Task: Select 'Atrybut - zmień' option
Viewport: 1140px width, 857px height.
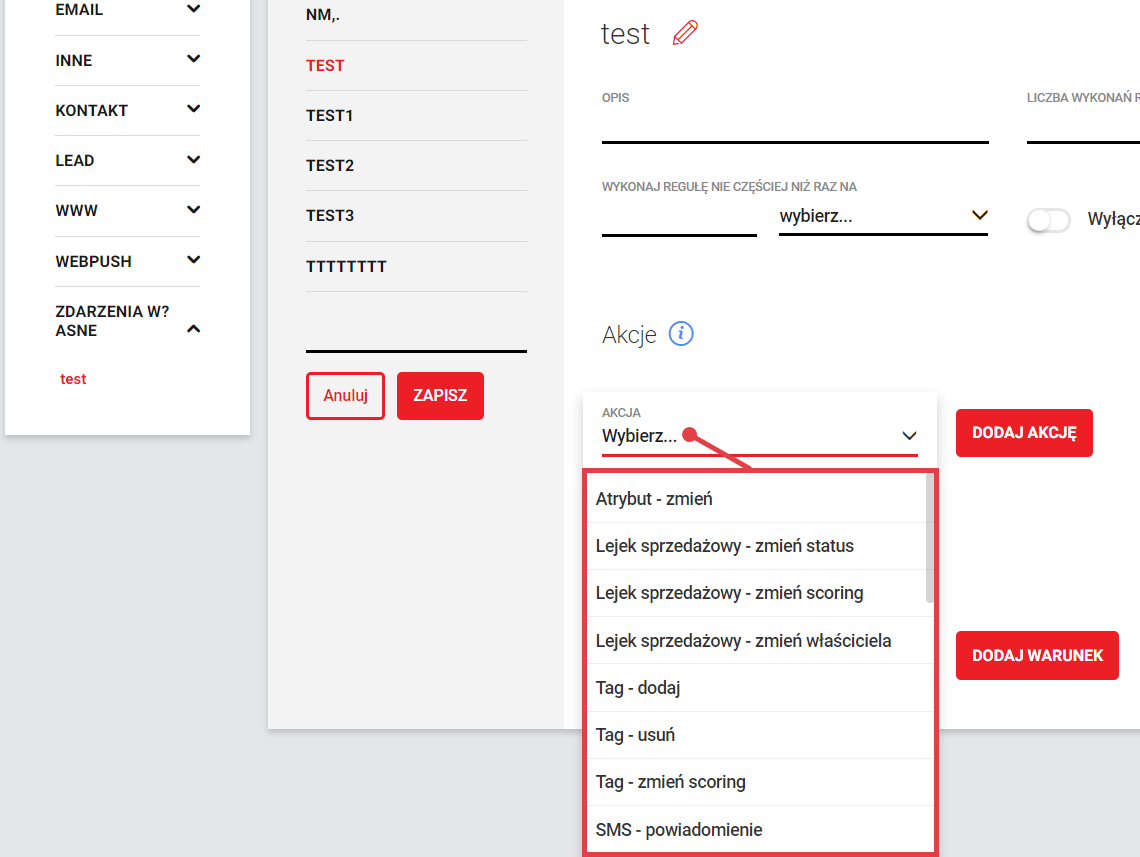Action: click(x=654, y=499)
